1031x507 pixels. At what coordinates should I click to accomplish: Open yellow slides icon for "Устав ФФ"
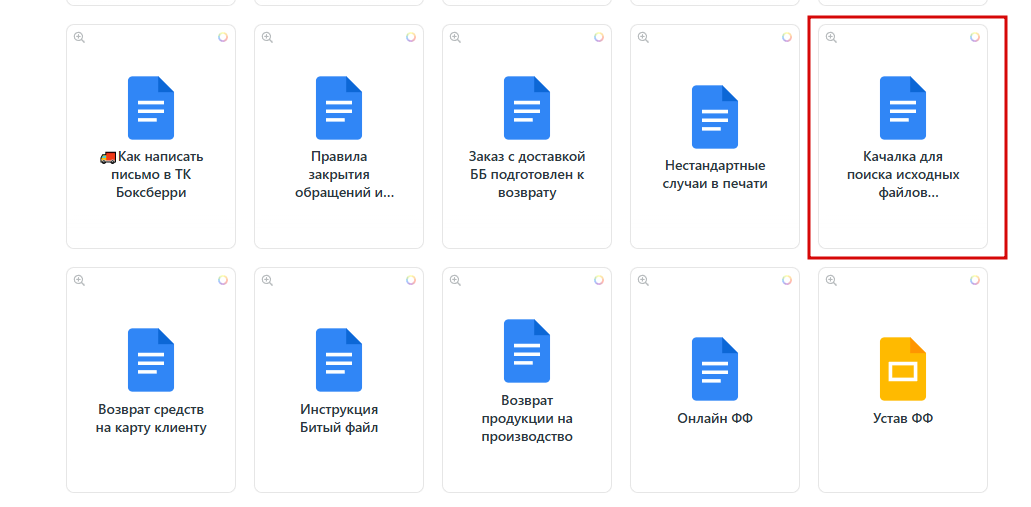click(903, 369)
